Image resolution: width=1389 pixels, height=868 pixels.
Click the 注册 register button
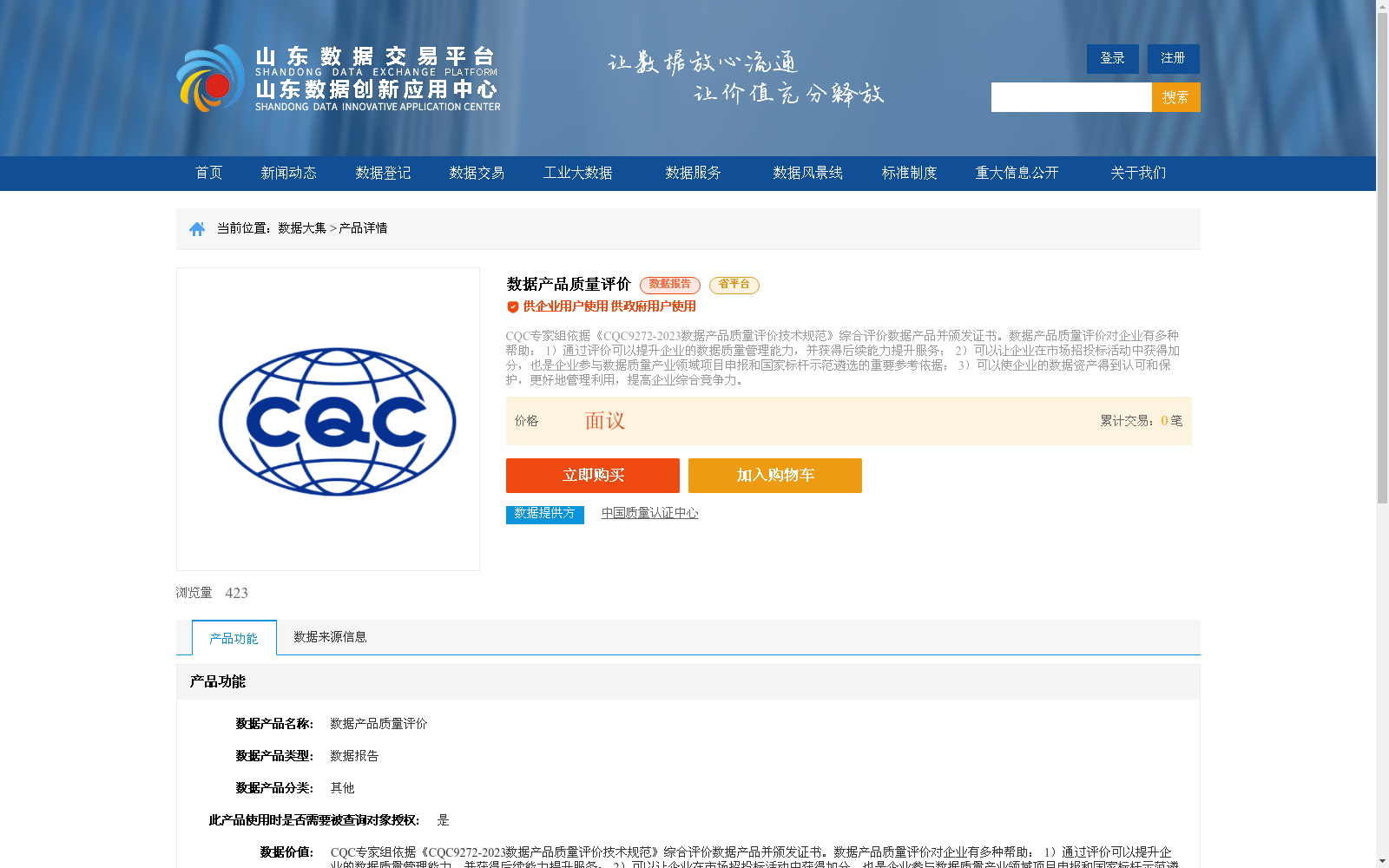tap(1173, 58)
